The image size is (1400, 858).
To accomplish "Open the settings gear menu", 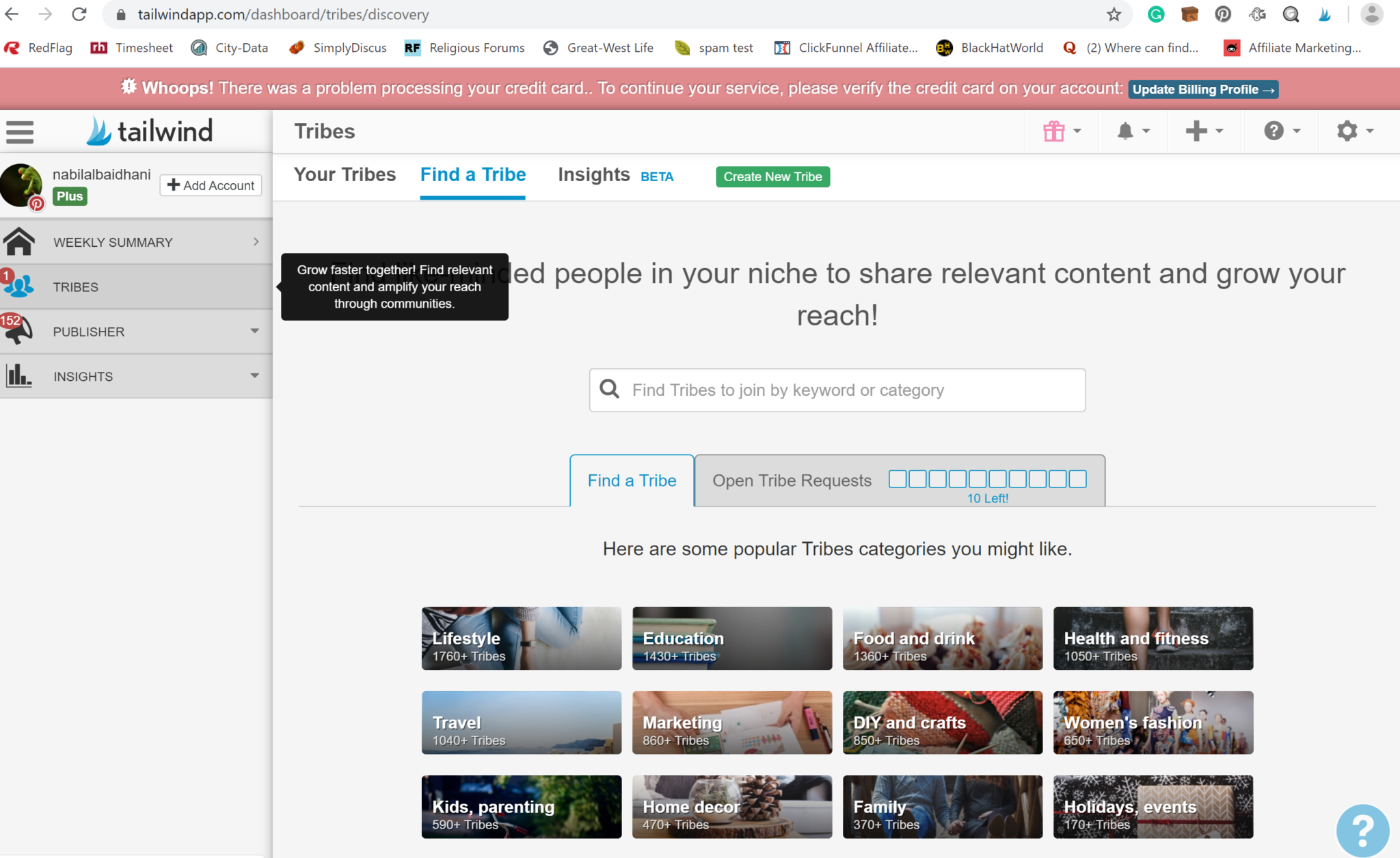I will [x=1355, y=131].
